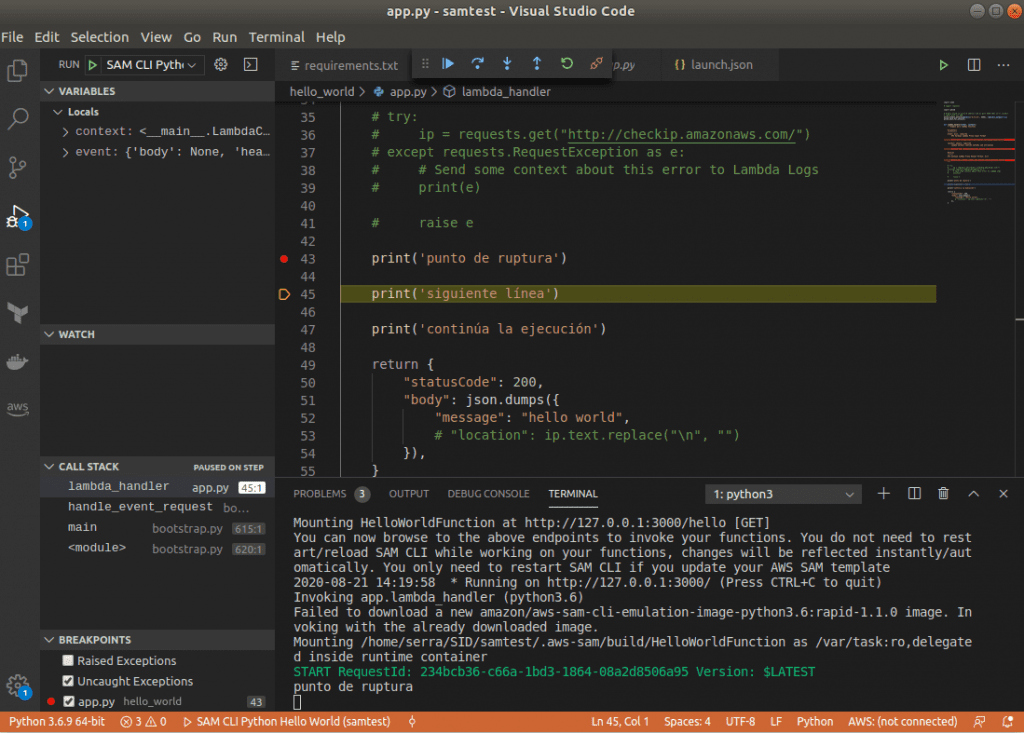
Task: Open the Terraform view in activity bar
Action: 18,313
